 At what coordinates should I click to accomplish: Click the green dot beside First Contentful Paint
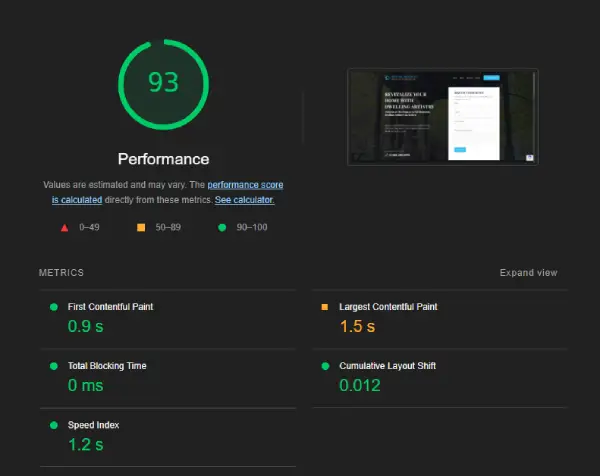tap(53, 307)
